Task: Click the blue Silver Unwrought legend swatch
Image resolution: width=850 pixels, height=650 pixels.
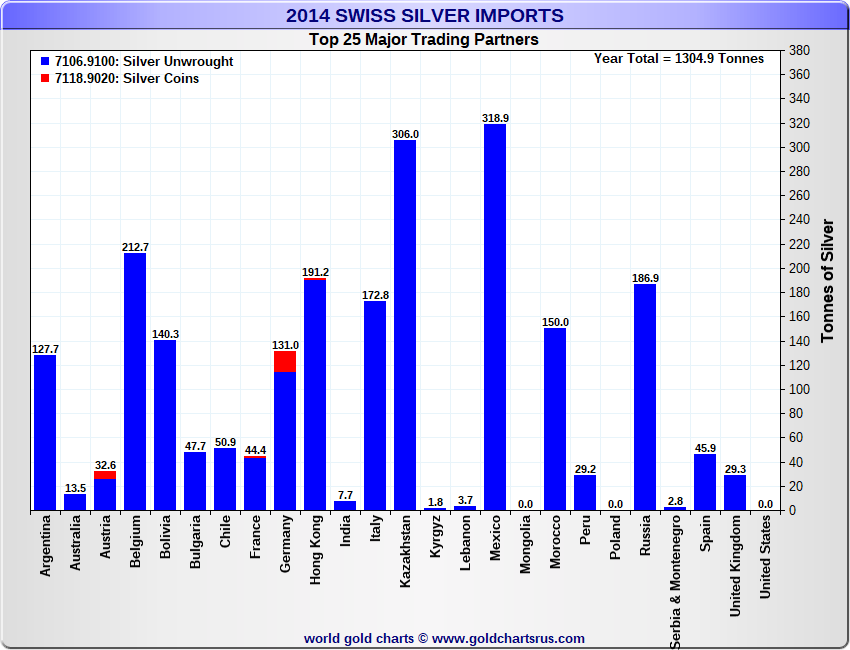Action: point(45,61)
